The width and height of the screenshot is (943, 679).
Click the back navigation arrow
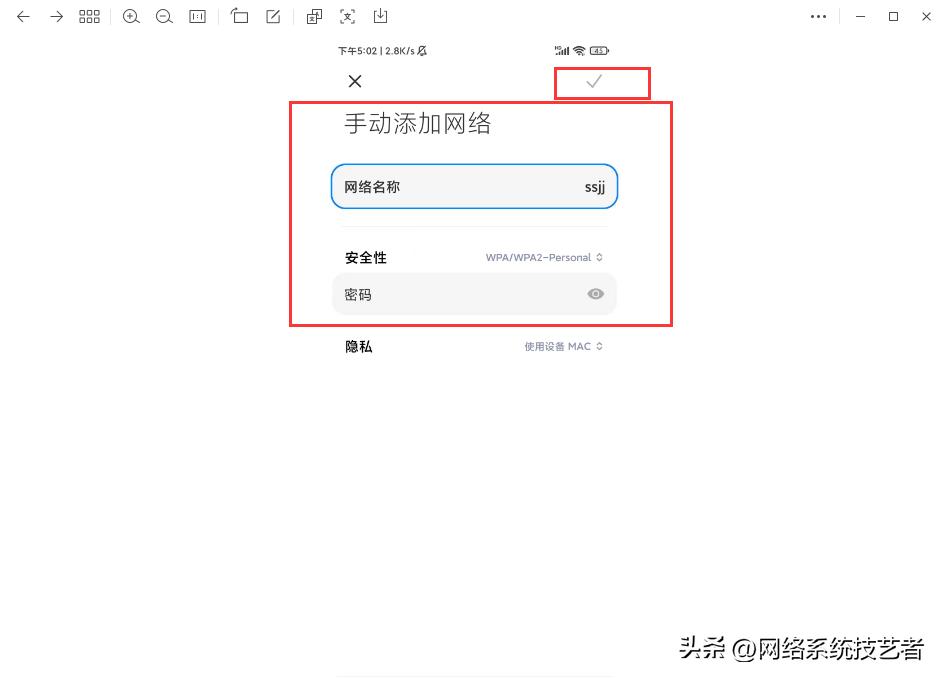23,16
